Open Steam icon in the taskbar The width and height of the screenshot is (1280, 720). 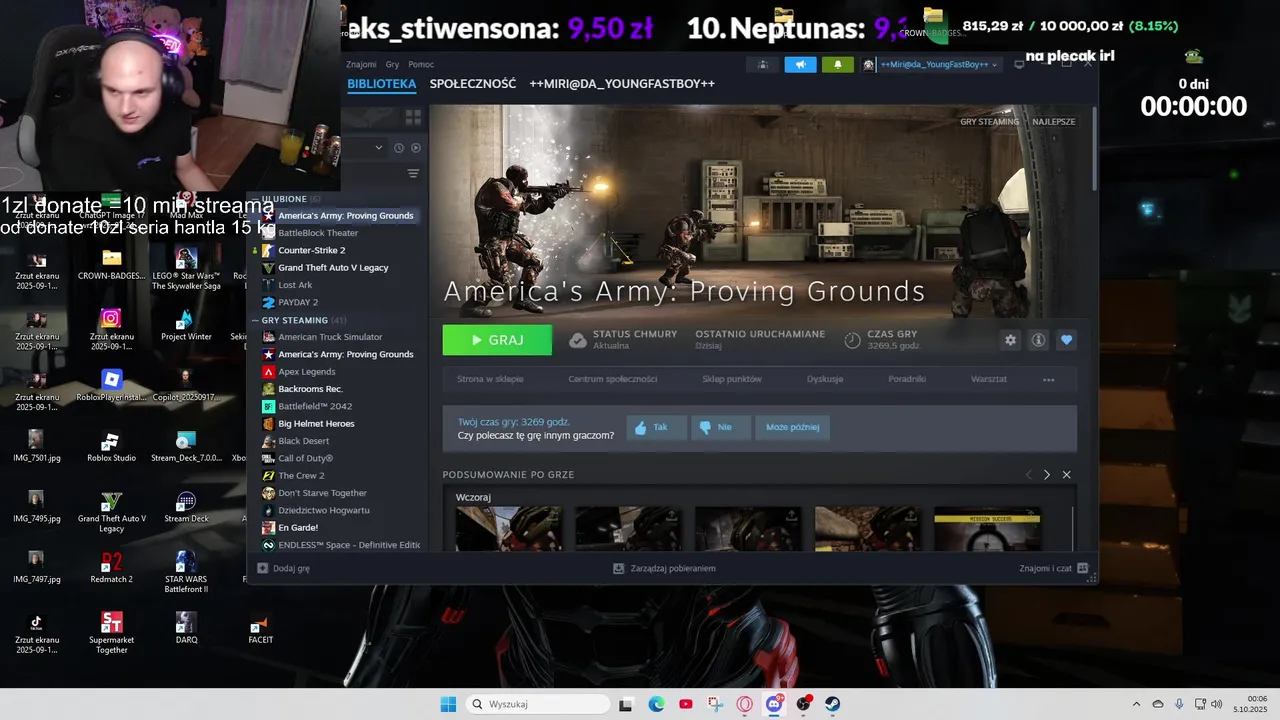[x=832, y=704]
